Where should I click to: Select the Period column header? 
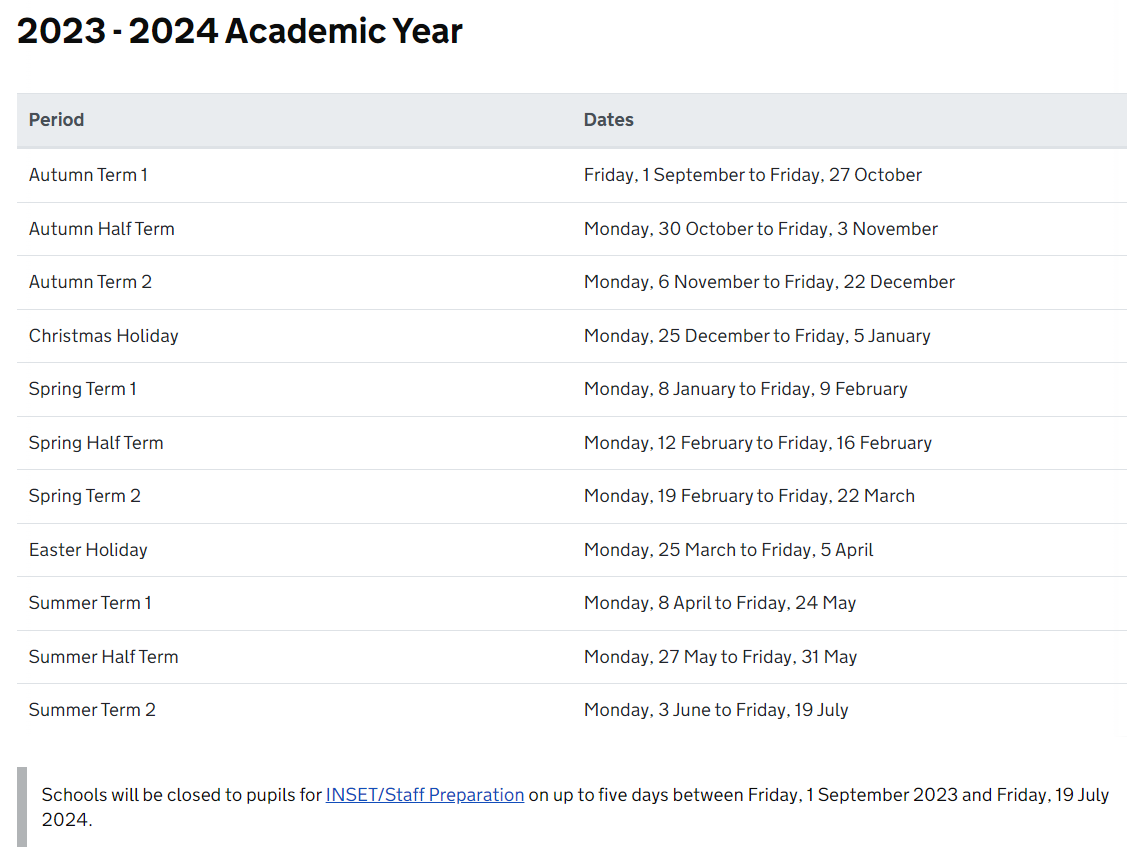click(x=57, y=120)
